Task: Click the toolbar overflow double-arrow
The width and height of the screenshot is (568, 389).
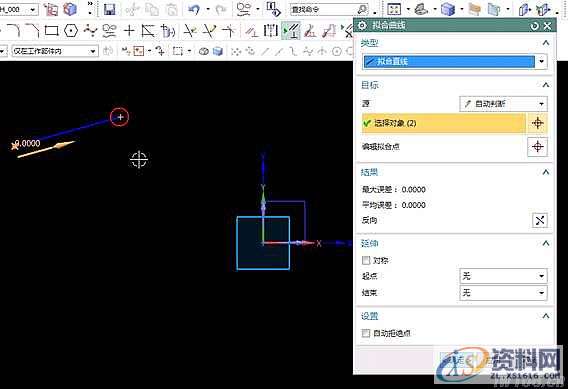Action: point(90,4)
